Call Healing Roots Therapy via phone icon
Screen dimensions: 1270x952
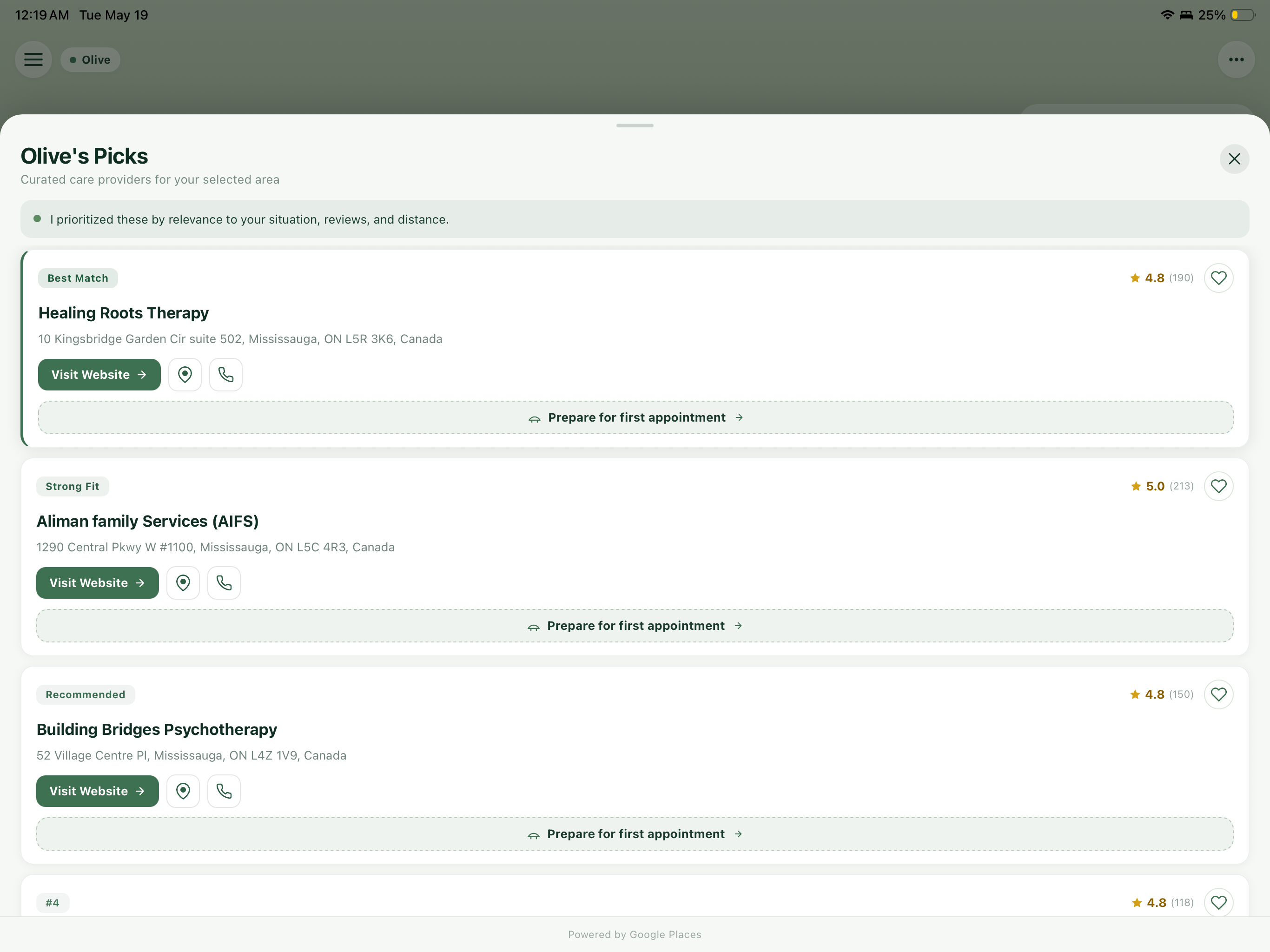[225, 375]
